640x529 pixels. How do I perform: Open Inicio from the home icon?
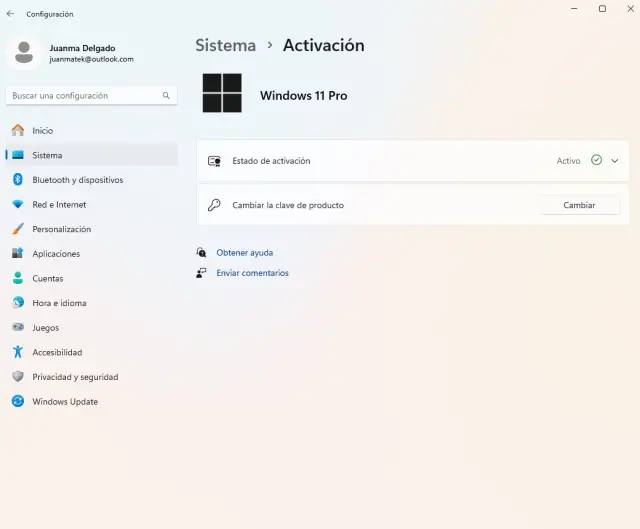pyautogui.click(x=17, y=131)
